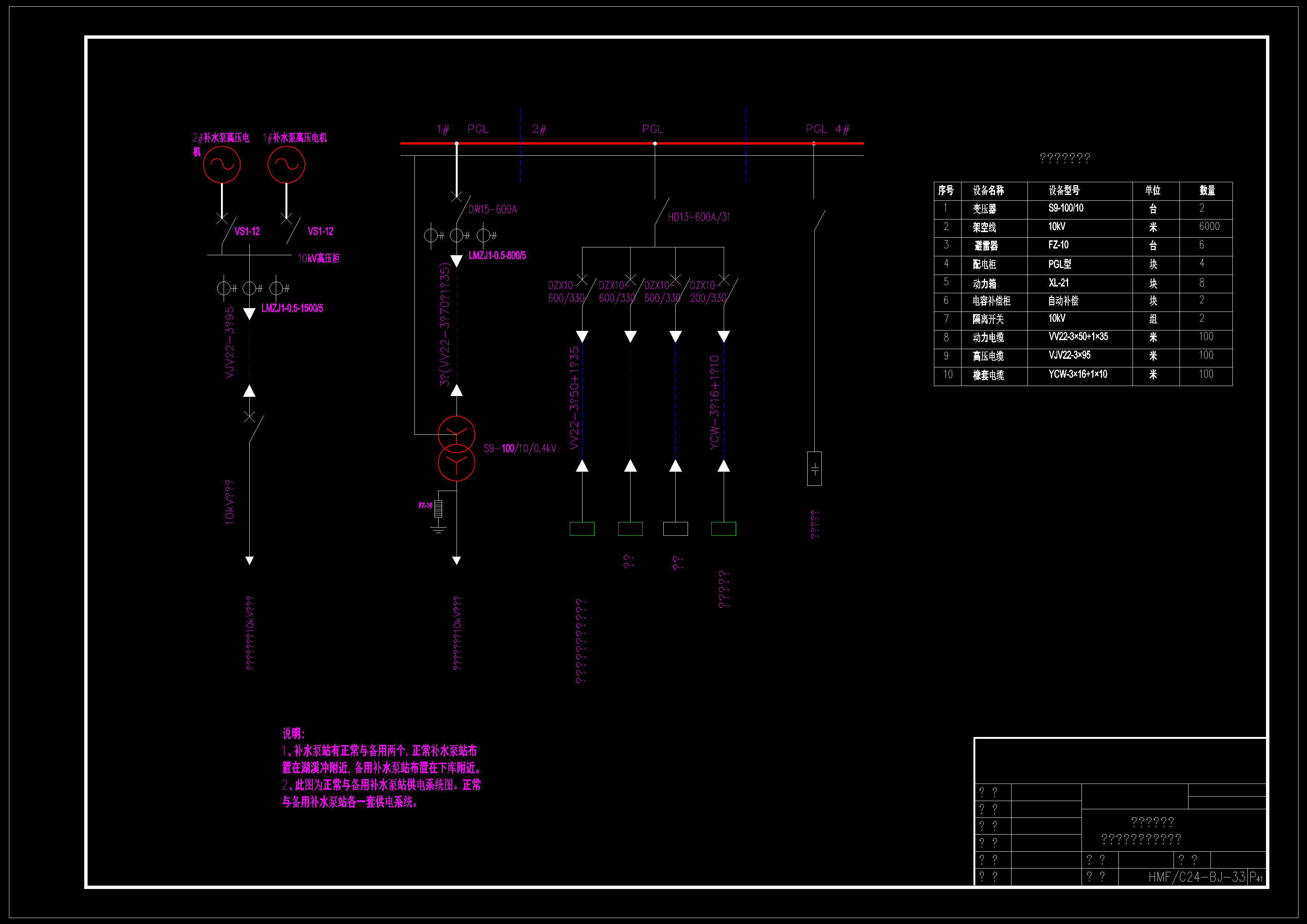Select the "配电柜" table cell
The height and width of the screenshot is (924, 1307).
click(984, 265)
